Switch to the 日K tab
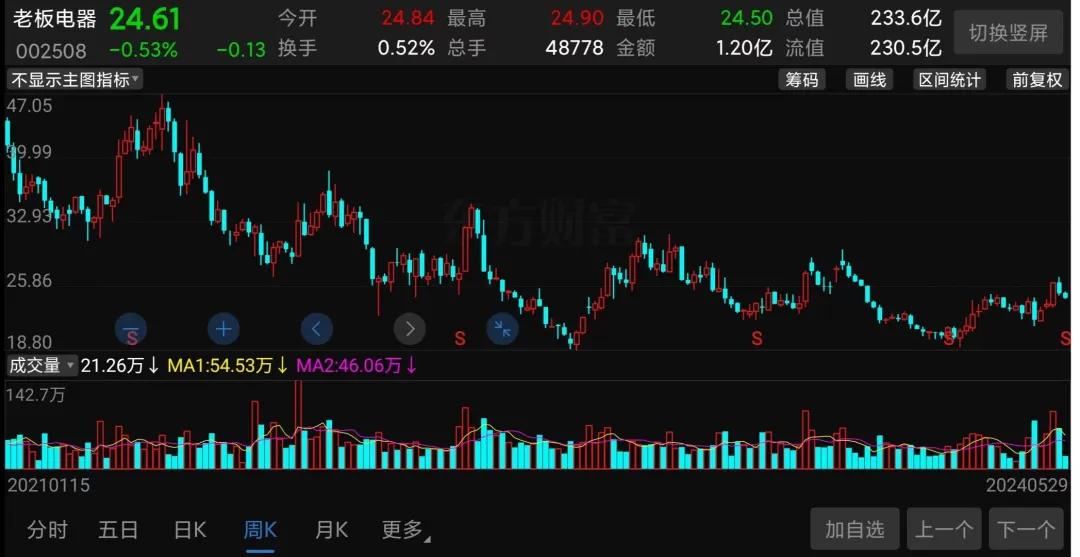Image resolution: width=1080 pixels, height=557 pixels. tap(190, 529)
